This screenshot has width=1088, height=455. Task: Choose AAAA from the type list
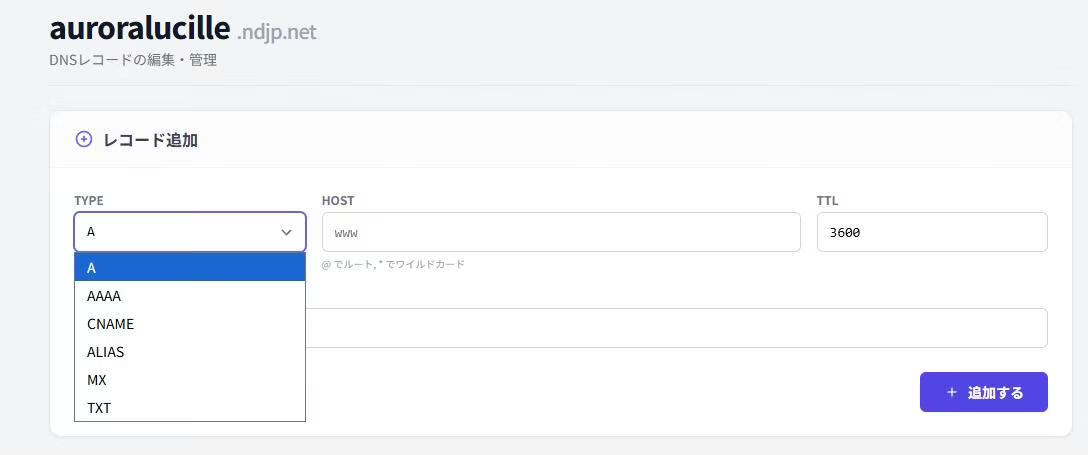pos(190,296)
